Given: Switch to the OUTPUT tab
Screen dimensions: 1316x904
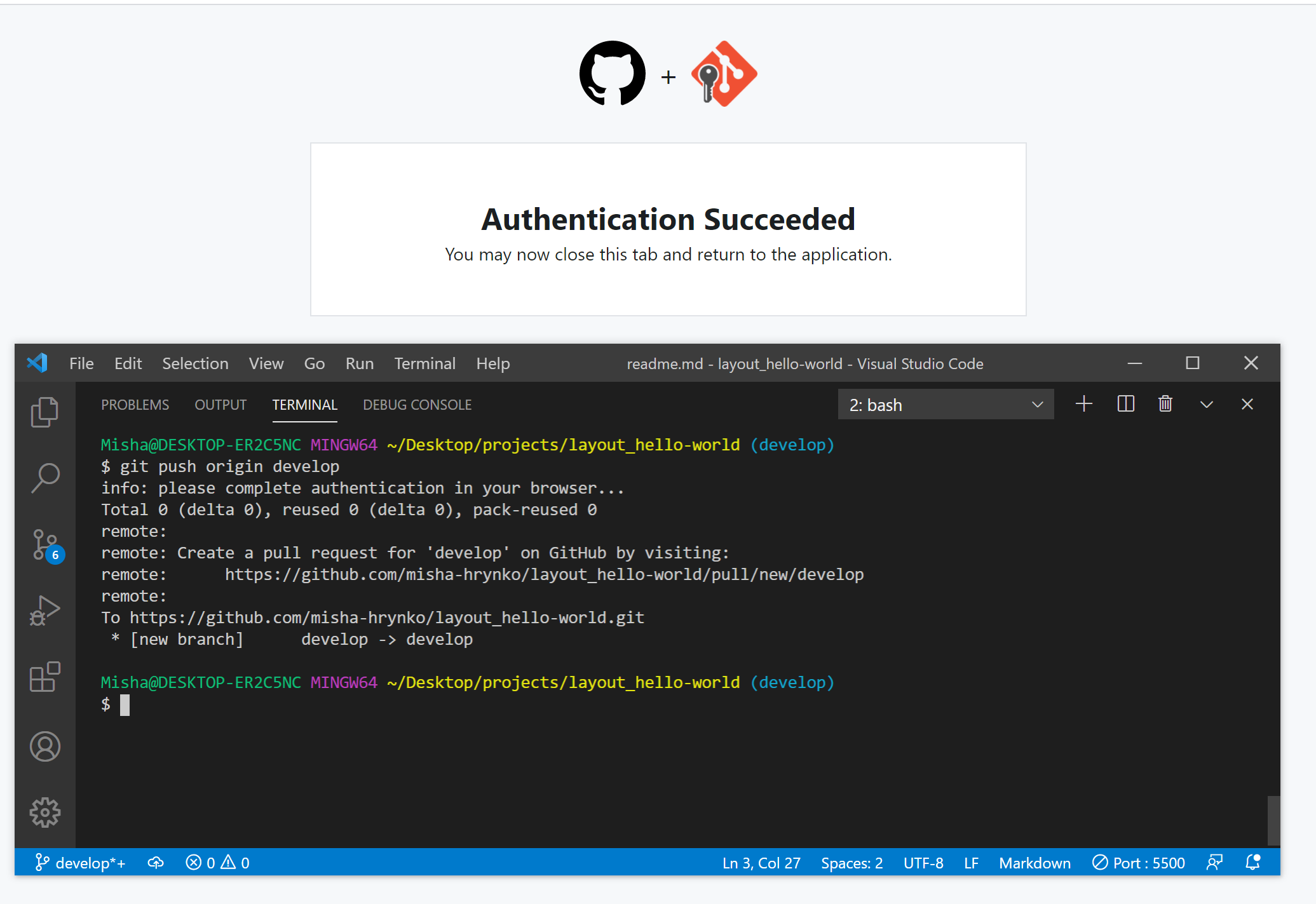Looking at the screenshot, I should [x=220, y=405].
